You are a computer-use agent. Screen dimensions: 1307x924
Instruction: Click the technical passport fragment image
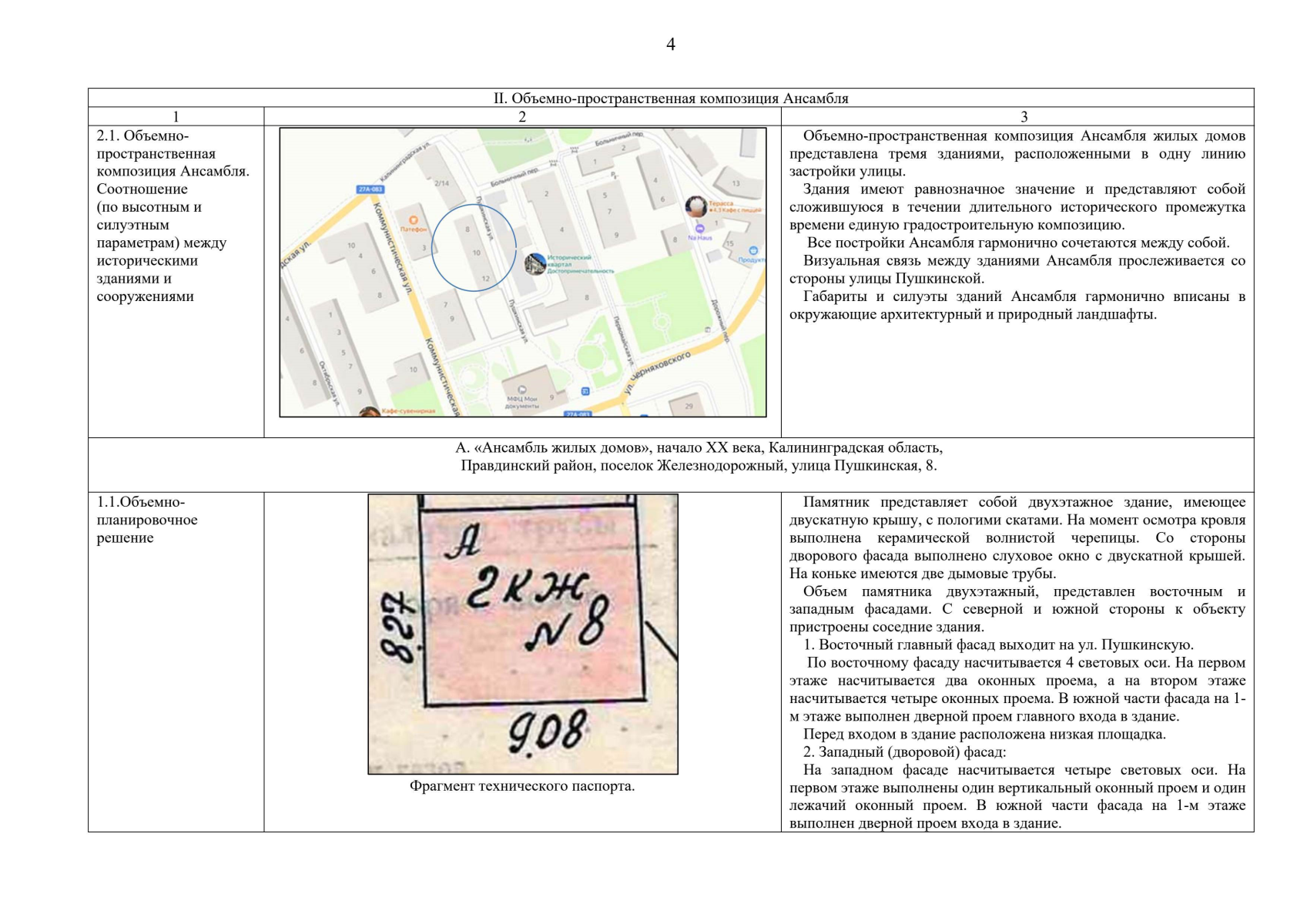(523, 634)
